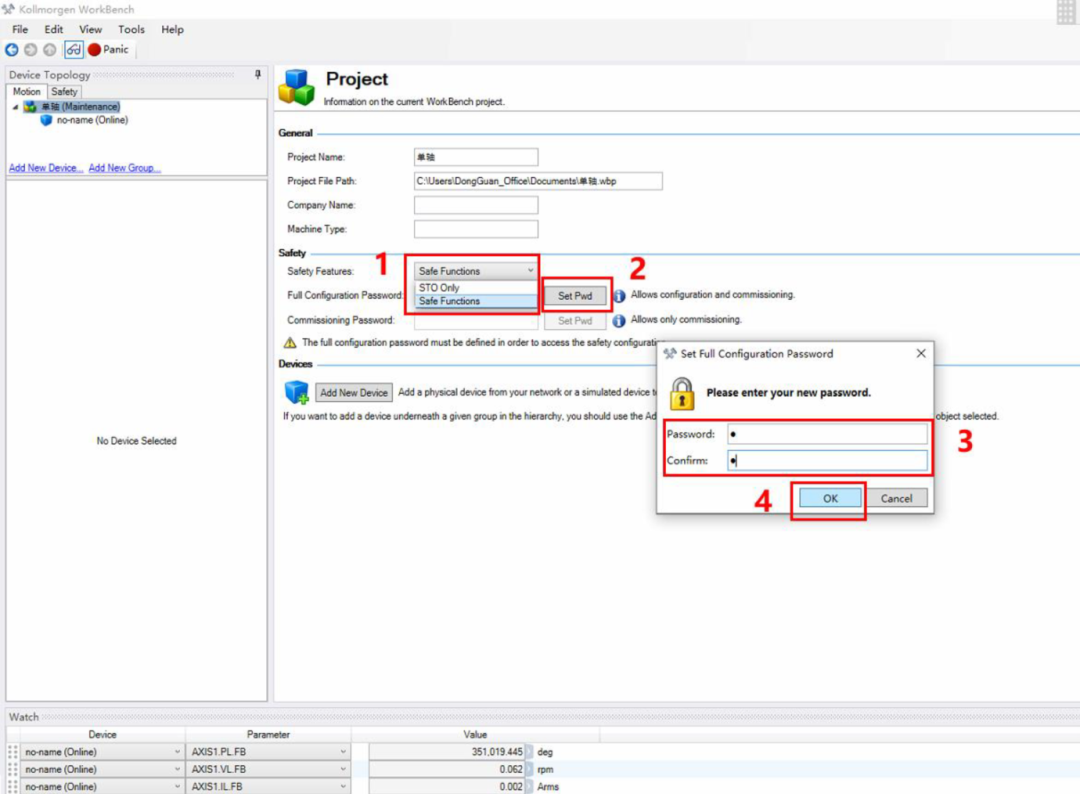
Task: Click the Company Name text field
Action: tap(476, 205)
